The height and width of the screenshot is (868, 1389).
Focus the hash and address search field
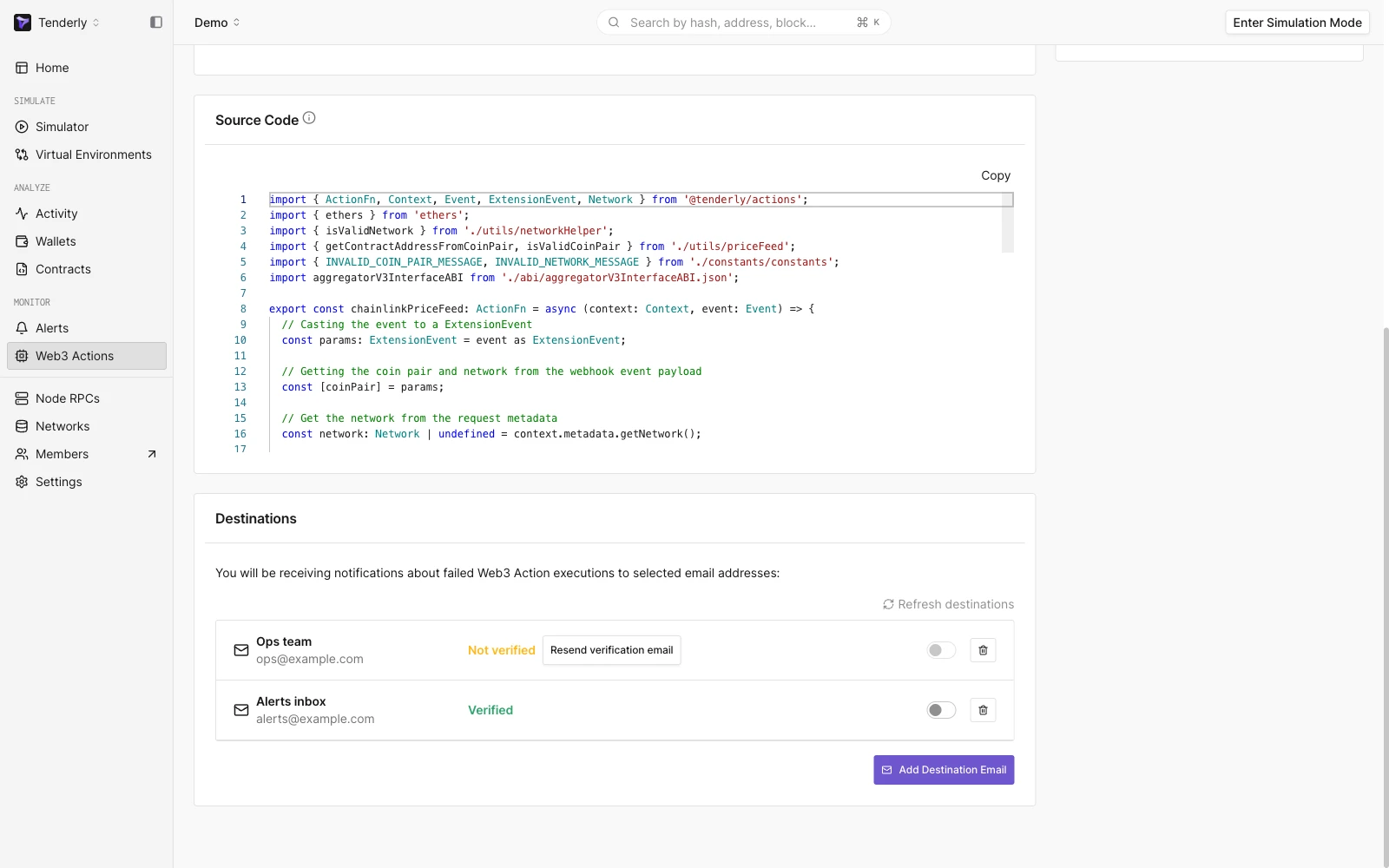(743, 23)
